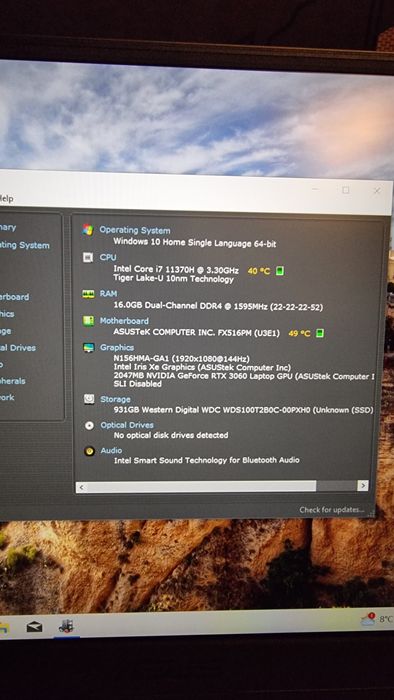The width and height of the screenshot is (394, 700).
Task: Click the N156HMA-GA1 display line
Action: [x=181, y=359]
